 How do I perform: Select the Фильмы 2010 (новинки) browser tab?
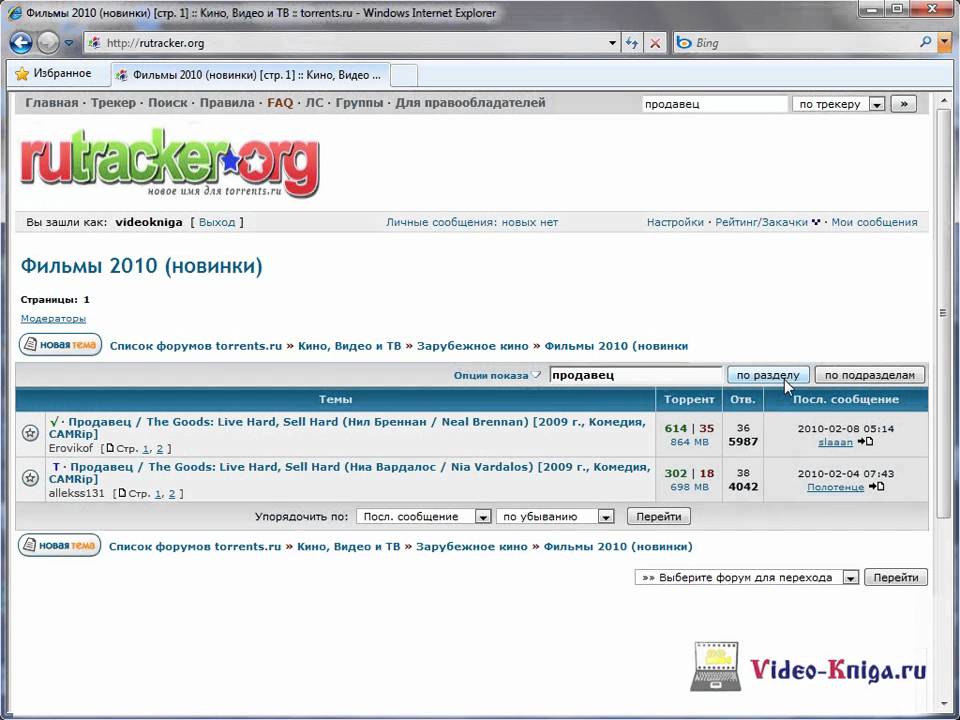pos(250,75)
